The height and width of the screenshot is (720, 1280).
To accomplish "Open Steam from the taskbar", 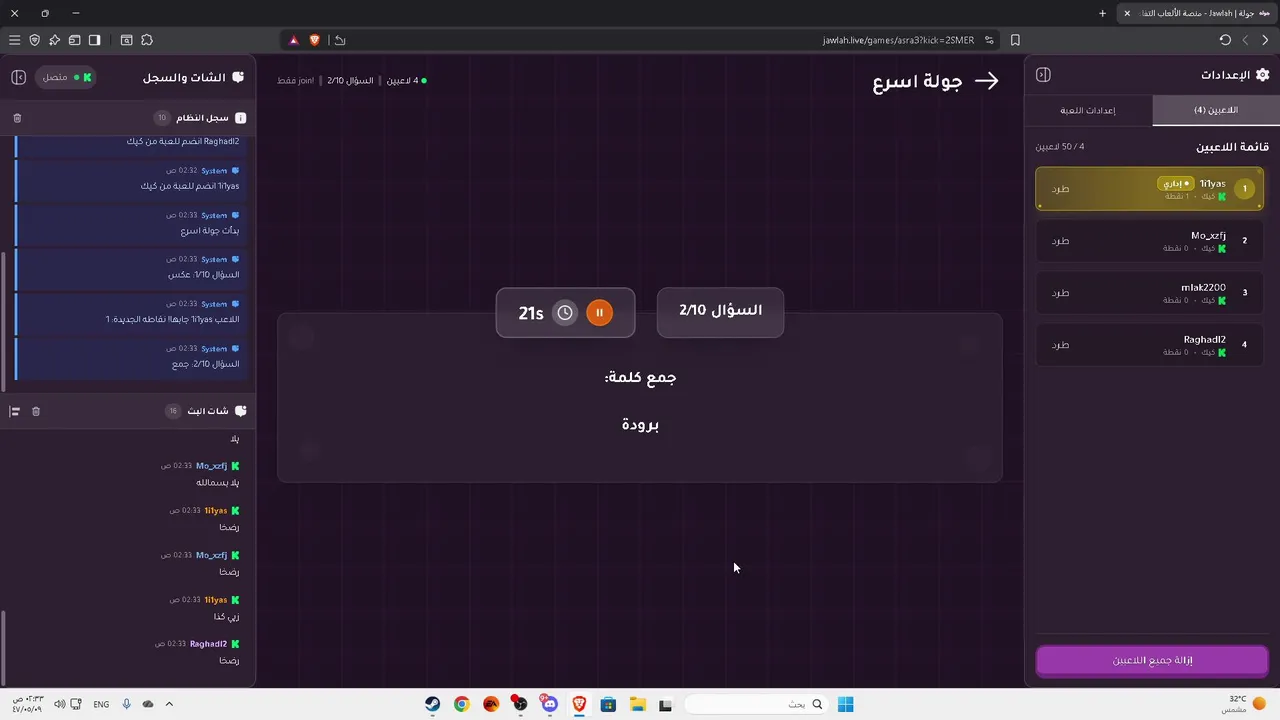I will (432, 704).
